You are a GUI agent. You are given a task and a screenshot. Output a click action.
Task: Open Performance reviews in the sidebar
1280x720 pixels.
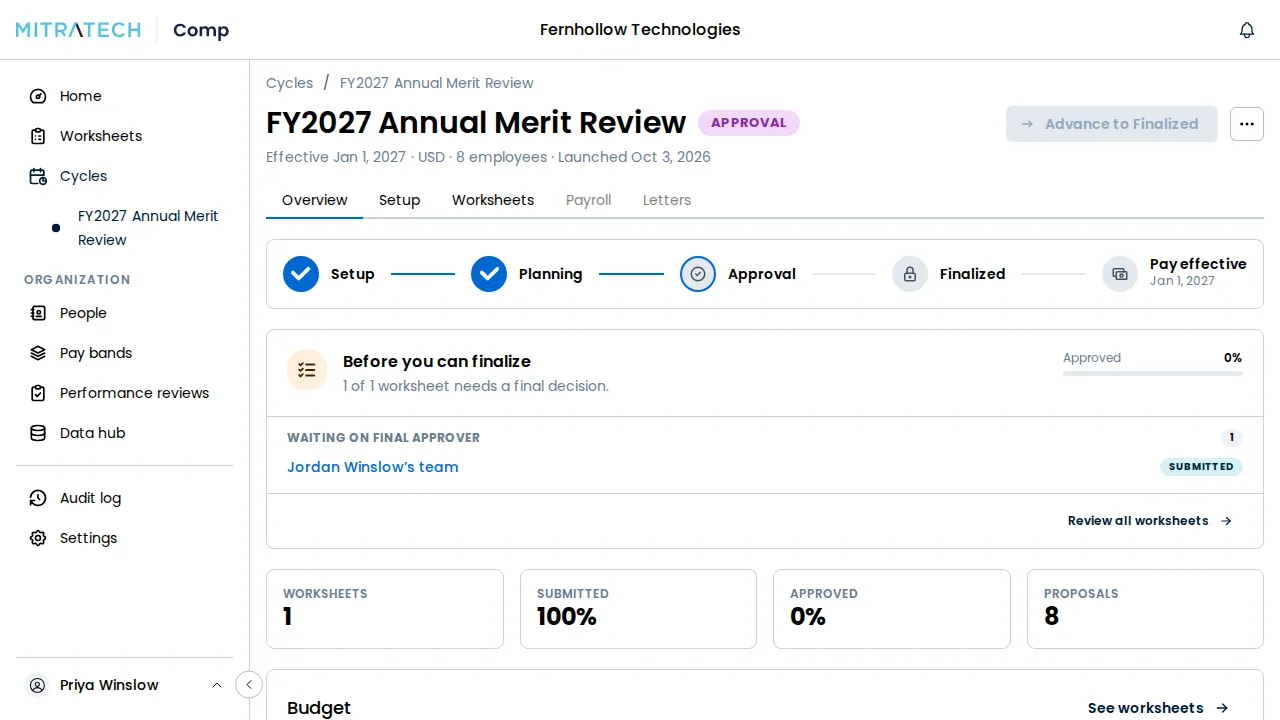[x=124, y=393]
